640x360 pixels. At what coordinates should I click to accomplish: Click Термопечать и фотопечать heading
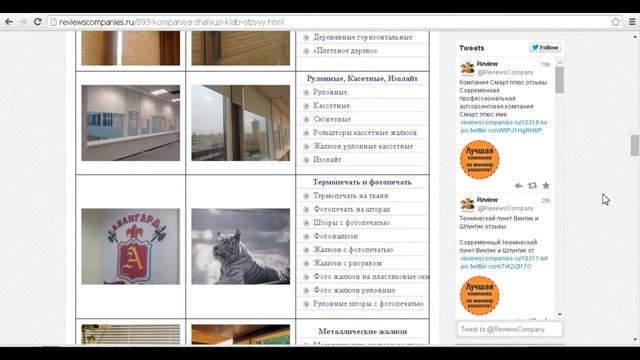362,182
